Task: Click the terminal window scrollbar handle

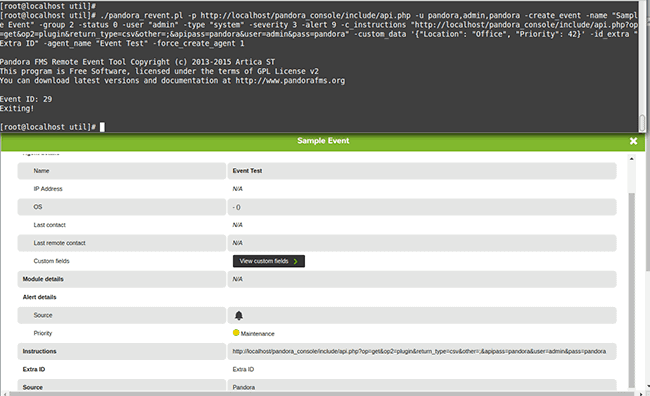Action: (x=643, y=122)
